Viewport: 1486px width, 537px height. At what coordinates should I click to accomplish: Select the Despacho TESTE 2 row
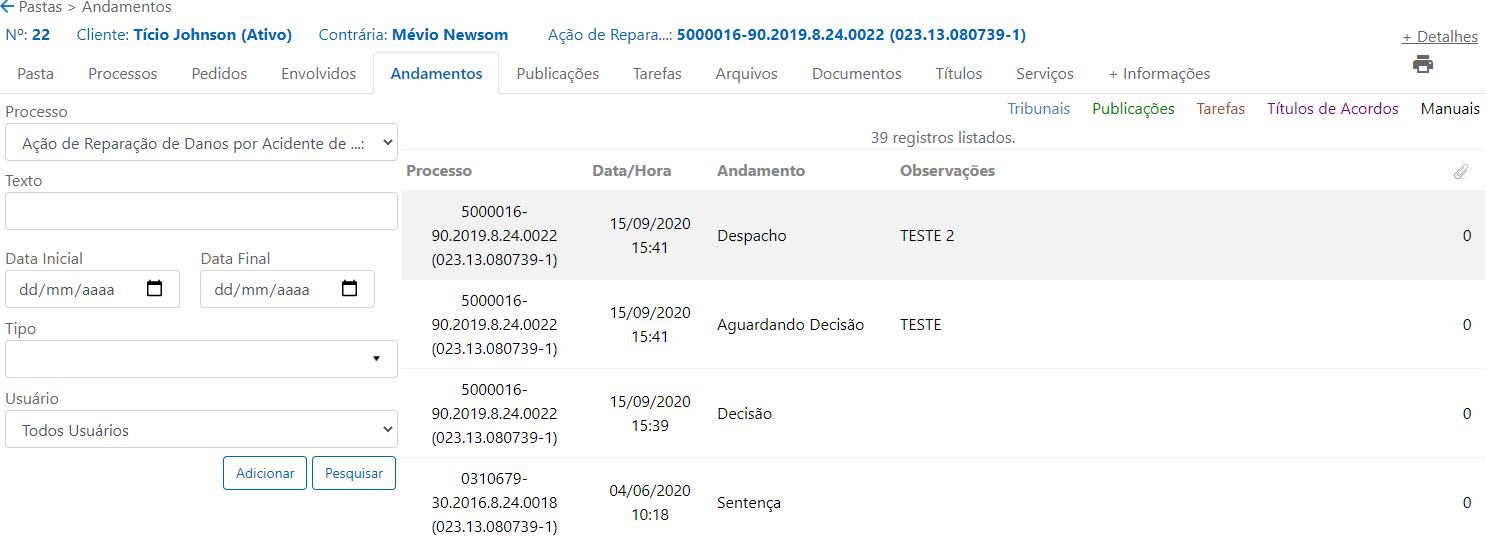pyautogui.click(x=942, y=235)
